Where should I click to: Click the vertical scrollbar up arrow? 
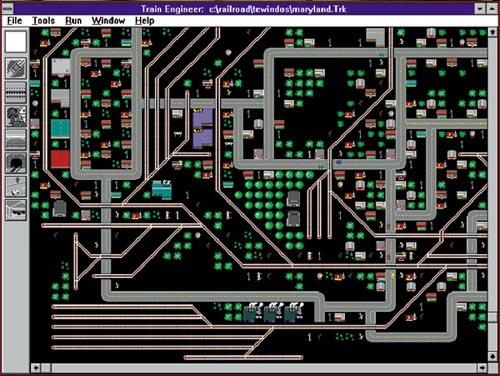pyautogui.click(x=492, y=32)
